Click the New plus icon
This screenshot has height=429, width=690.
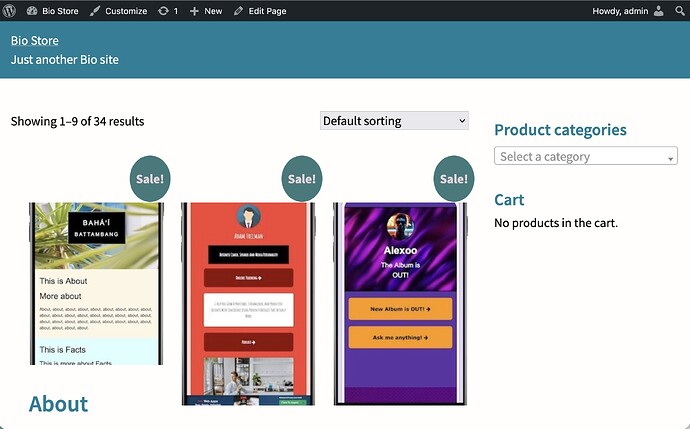click(194, 11)
